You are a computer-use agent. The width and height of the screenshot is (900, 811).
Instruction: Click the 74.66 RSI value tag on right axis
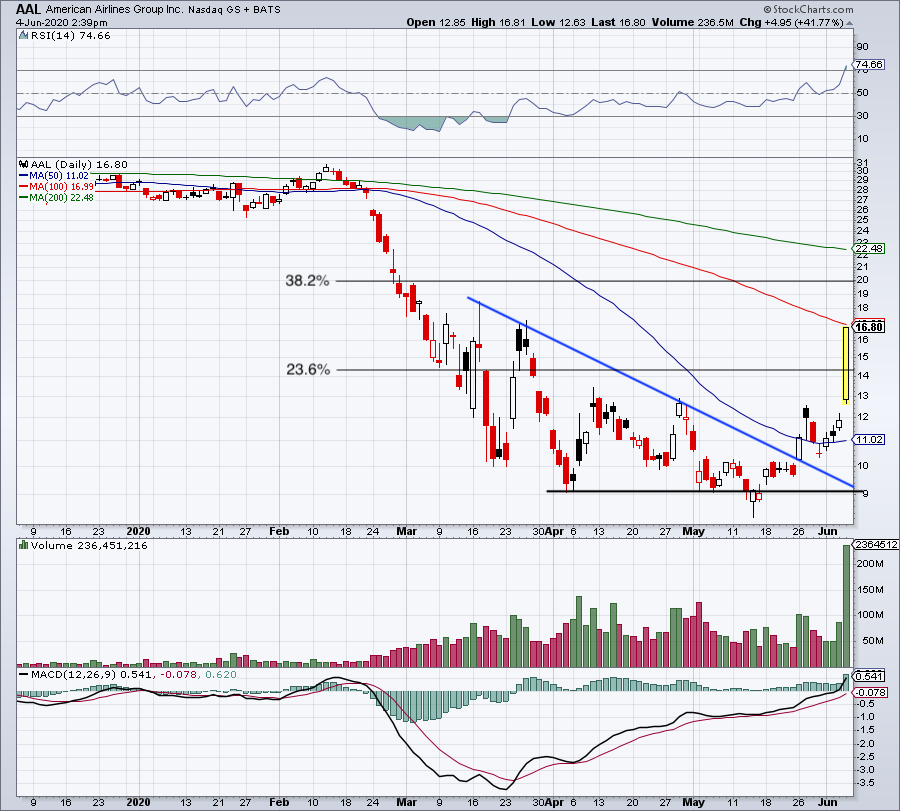pos(869,65)
